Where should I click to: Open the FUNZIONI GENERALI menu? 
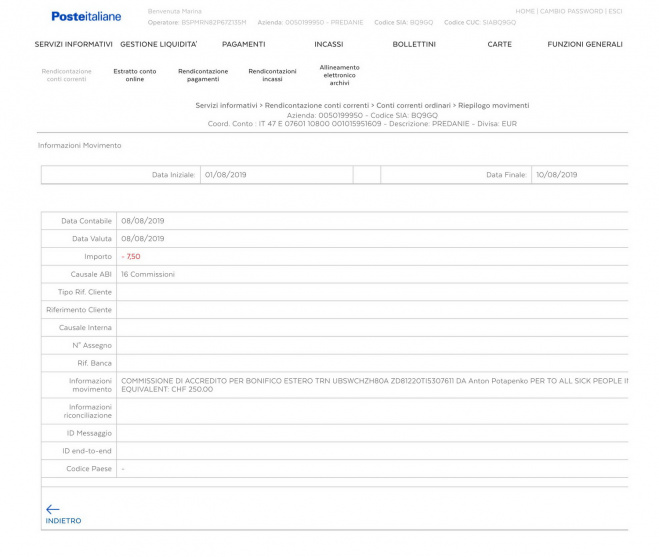pyautogui.click(x=584, y=44)
